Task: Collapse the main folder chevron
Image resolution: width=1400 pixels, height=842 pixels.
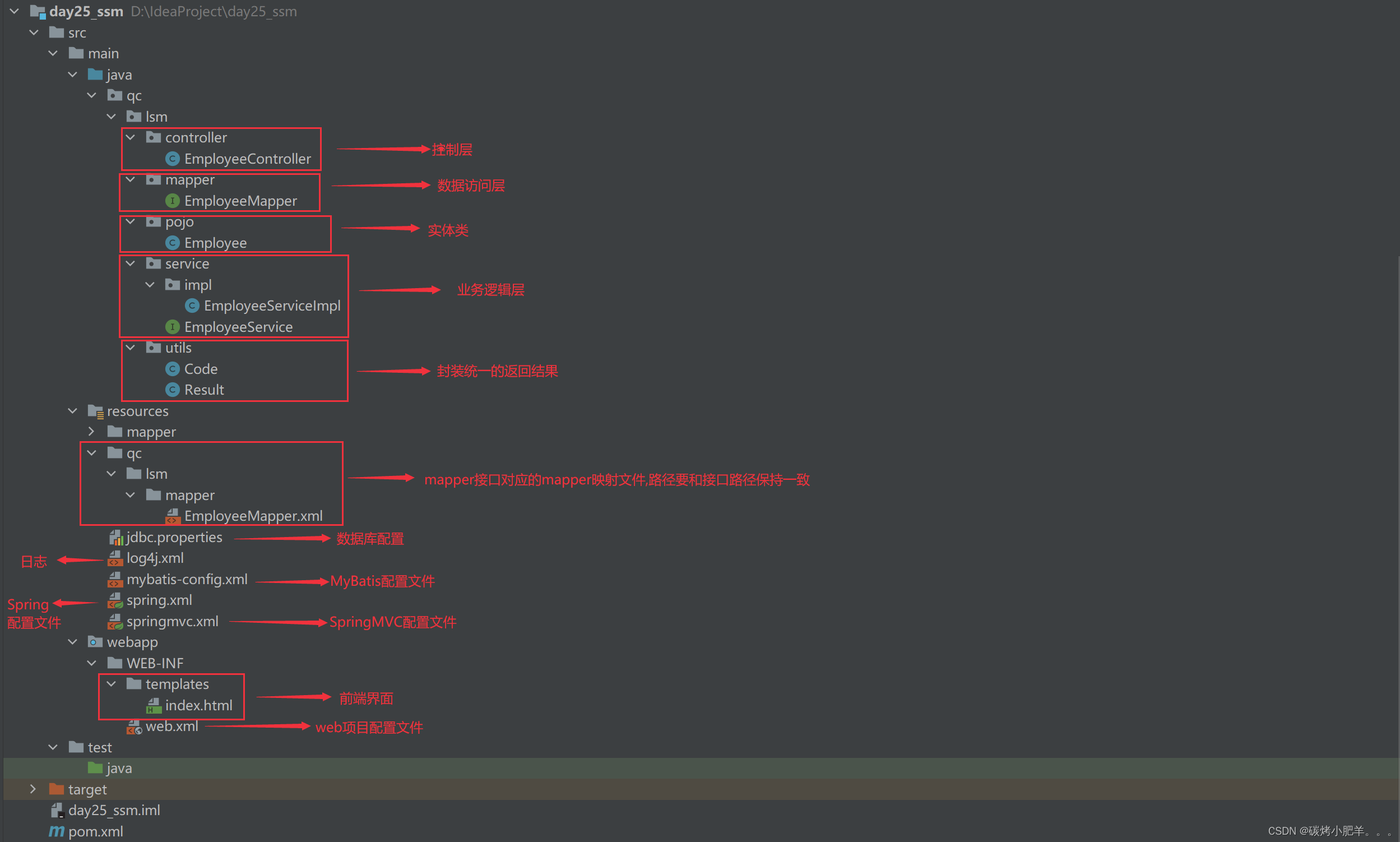Action: click(53, 53)
